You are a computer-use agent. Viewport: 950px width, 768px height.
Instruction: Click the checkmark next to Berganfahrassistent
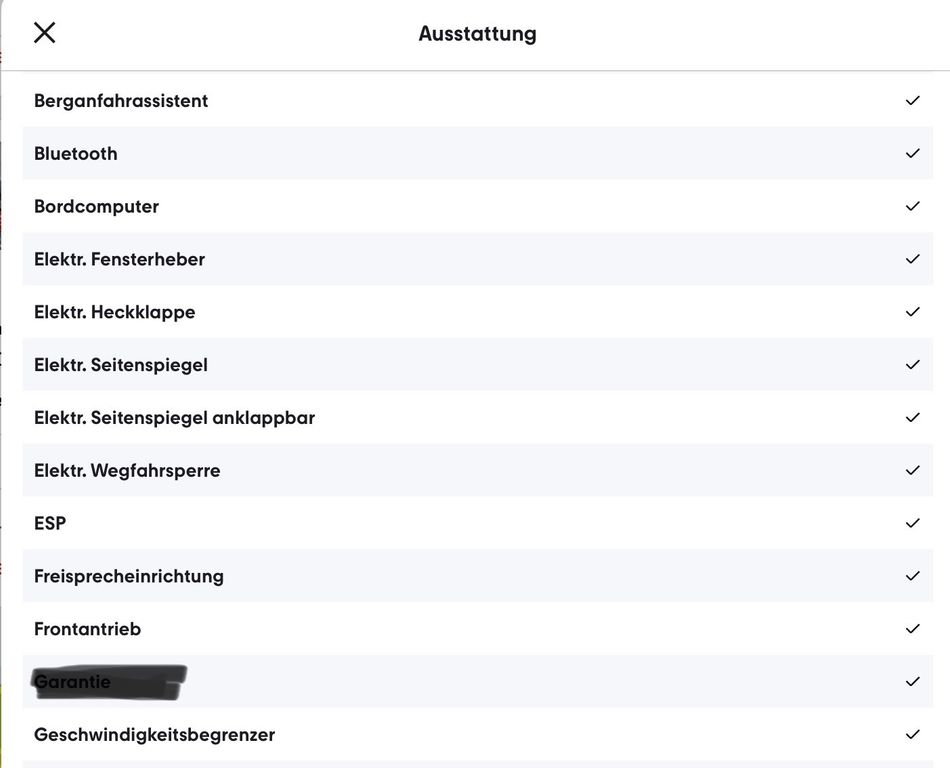coord(912,101)
